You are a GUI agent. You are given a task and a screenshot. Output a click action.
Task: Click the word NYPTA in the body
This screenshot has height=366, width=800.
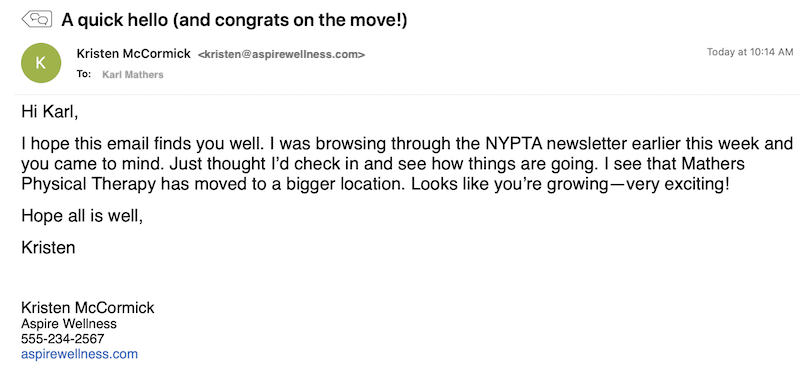click(x=513, y=144)
